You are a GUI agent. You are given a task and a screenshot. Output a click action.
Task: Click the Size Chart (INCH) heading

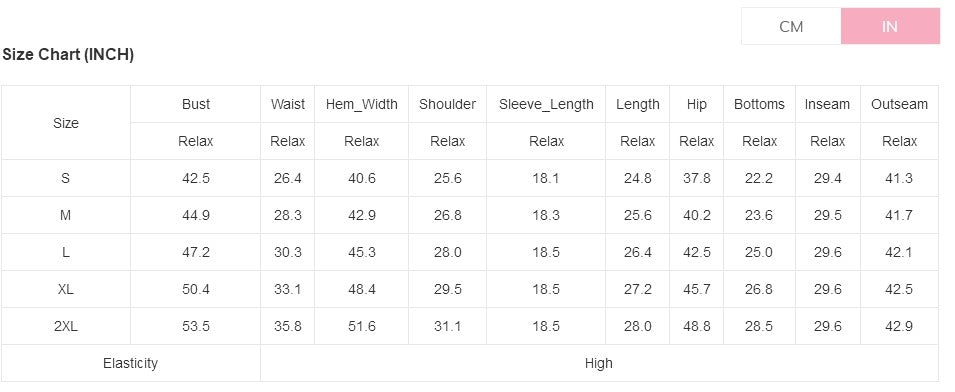pyautogui.click(x=68, y=54)
